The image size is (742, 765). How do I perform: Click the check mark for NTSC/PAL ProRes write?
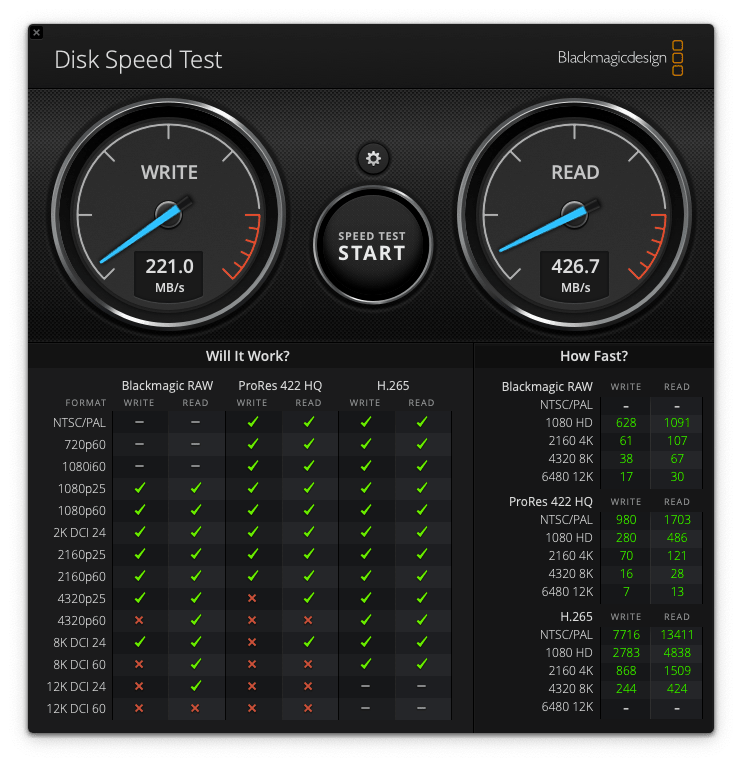tap(253, 422)
